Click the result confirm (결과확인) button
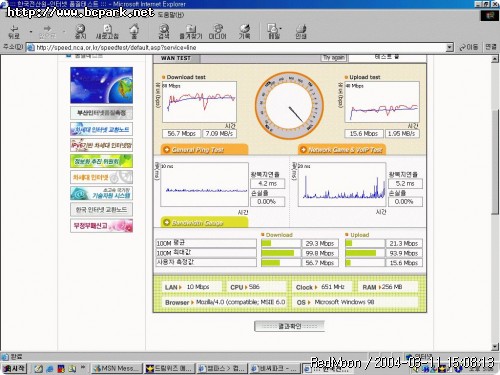The height and width of the screenshot is (375, 500). coord(289,326)
